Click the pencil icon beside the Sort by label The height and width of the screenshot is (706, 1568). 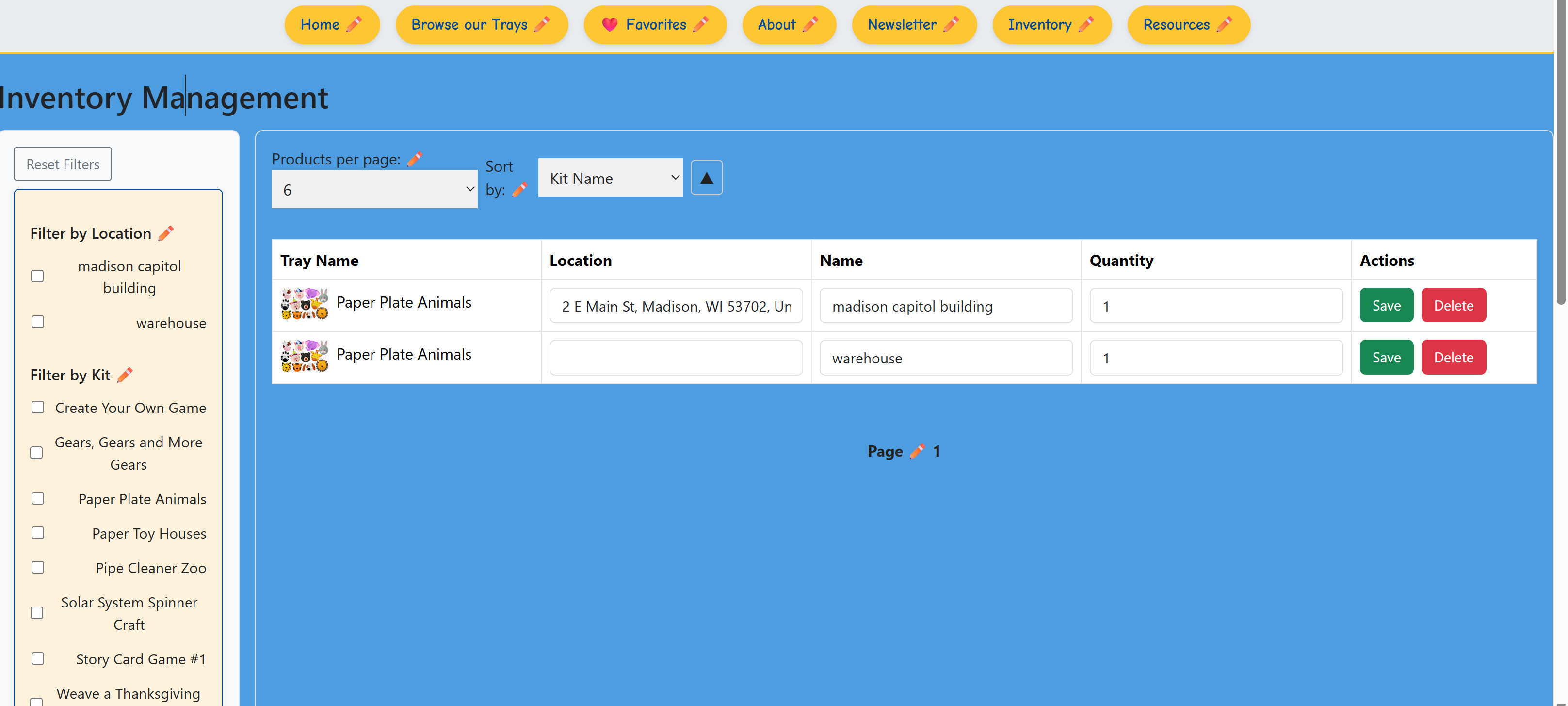(x=519, y=190)
